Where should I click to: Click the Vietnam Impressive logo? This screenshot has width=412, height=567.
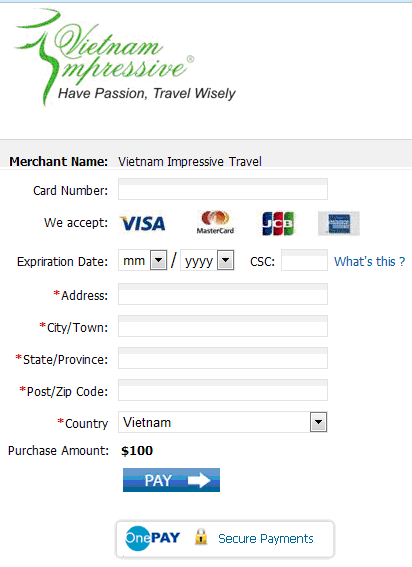pyautogui.click(x=125, y=56)
